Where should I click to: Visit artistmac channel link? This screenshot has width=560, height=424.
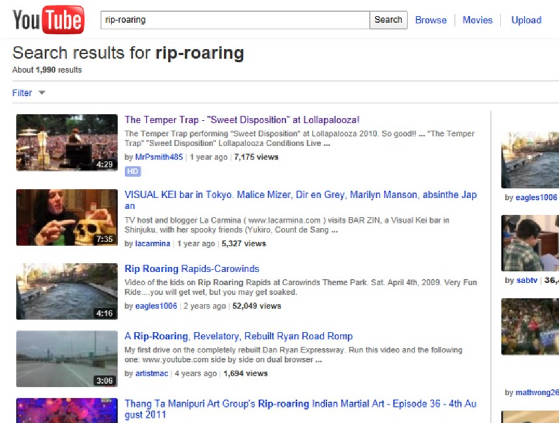pos(151,374)
